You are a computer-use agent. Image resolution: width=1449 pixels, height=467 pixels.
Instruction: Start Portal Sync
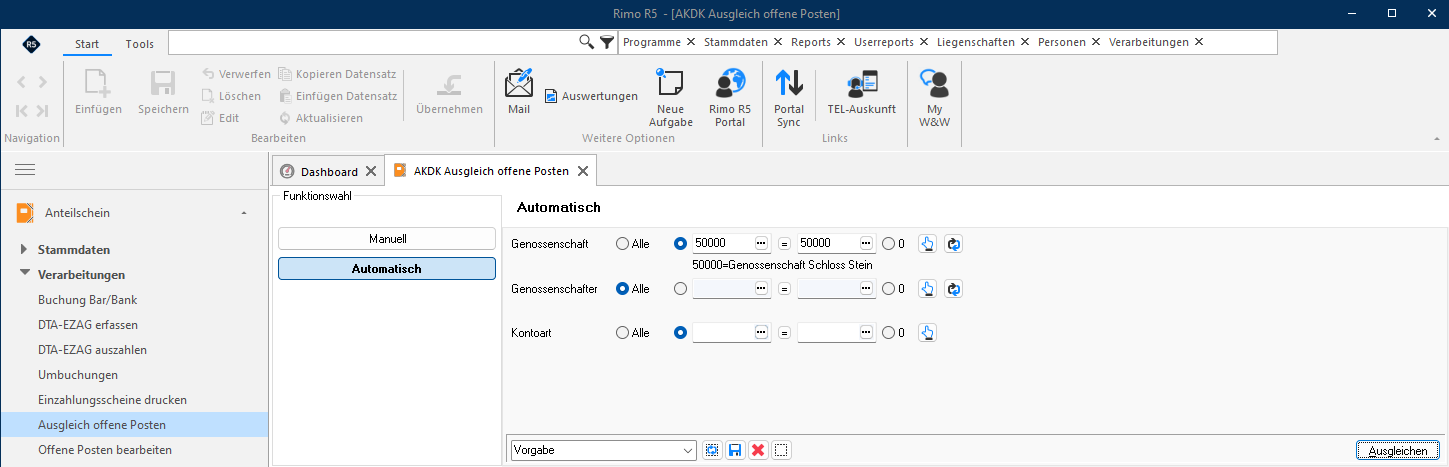(789, 98)
